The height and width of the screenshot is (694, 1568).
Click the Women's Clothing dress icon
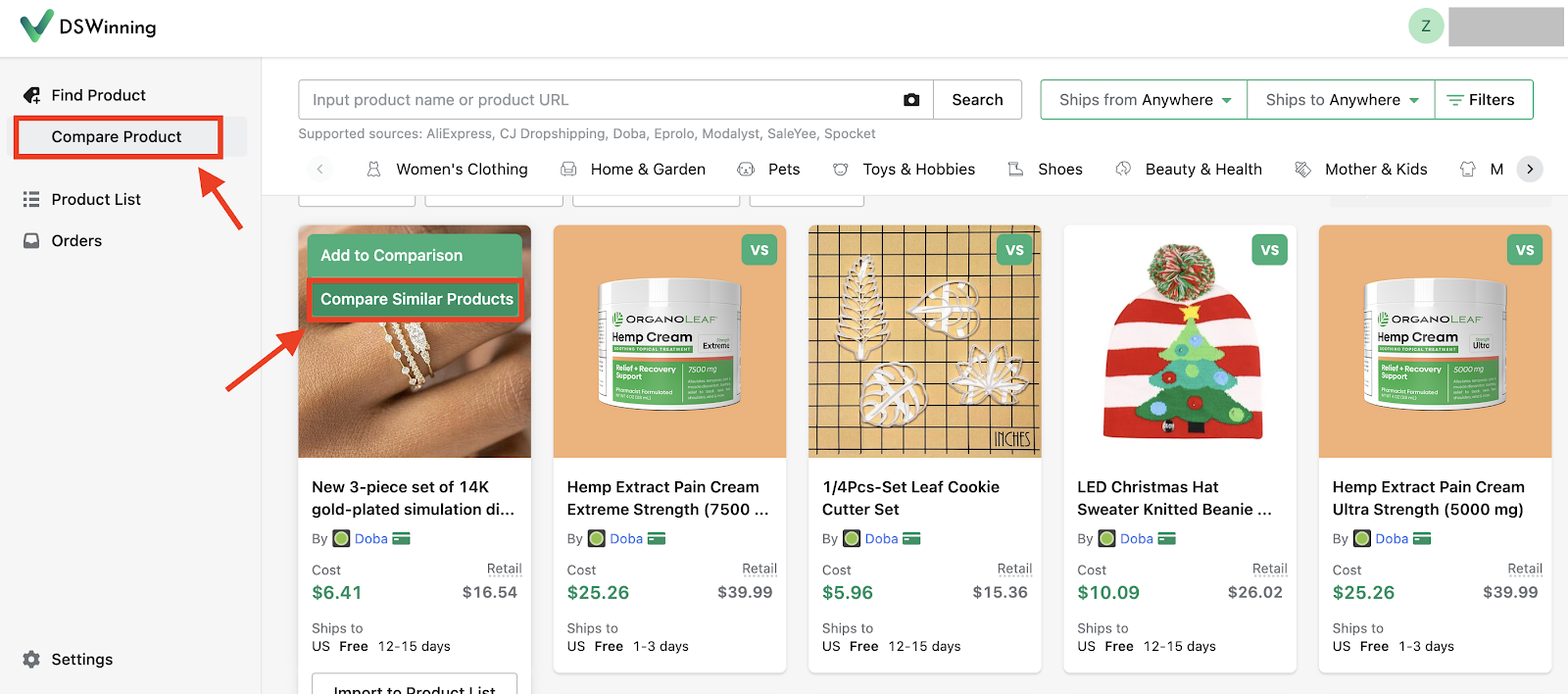click(x=373, y=169)
